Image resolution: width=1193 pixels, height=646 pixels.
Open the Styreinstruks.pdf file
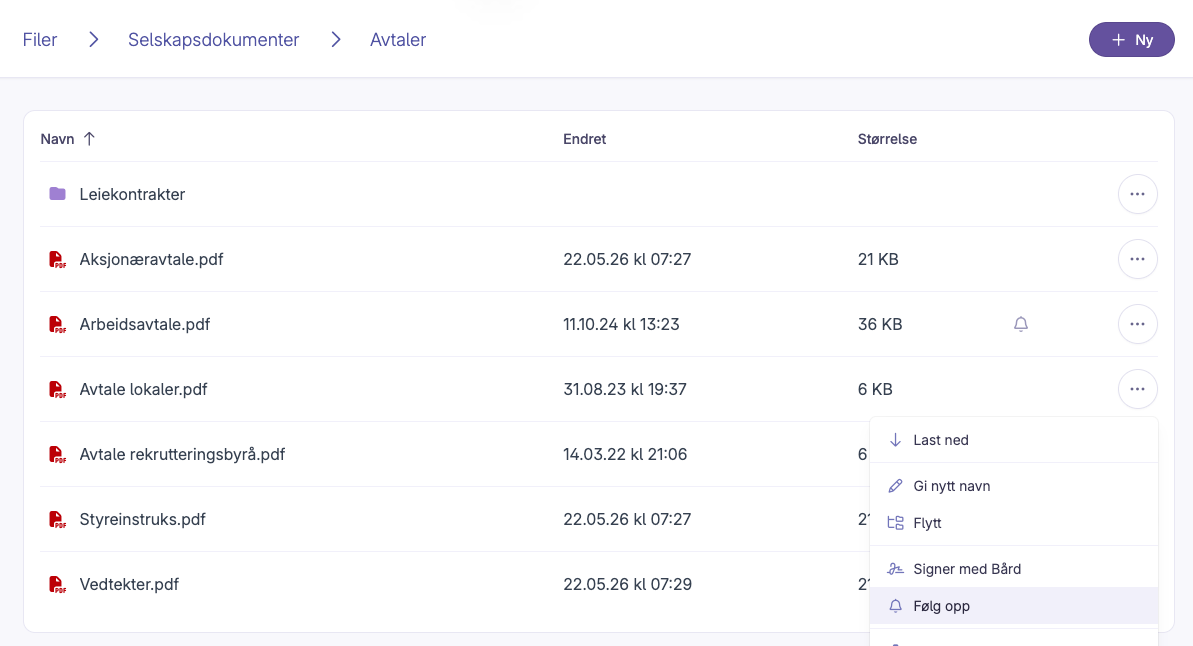click(142, 520)
